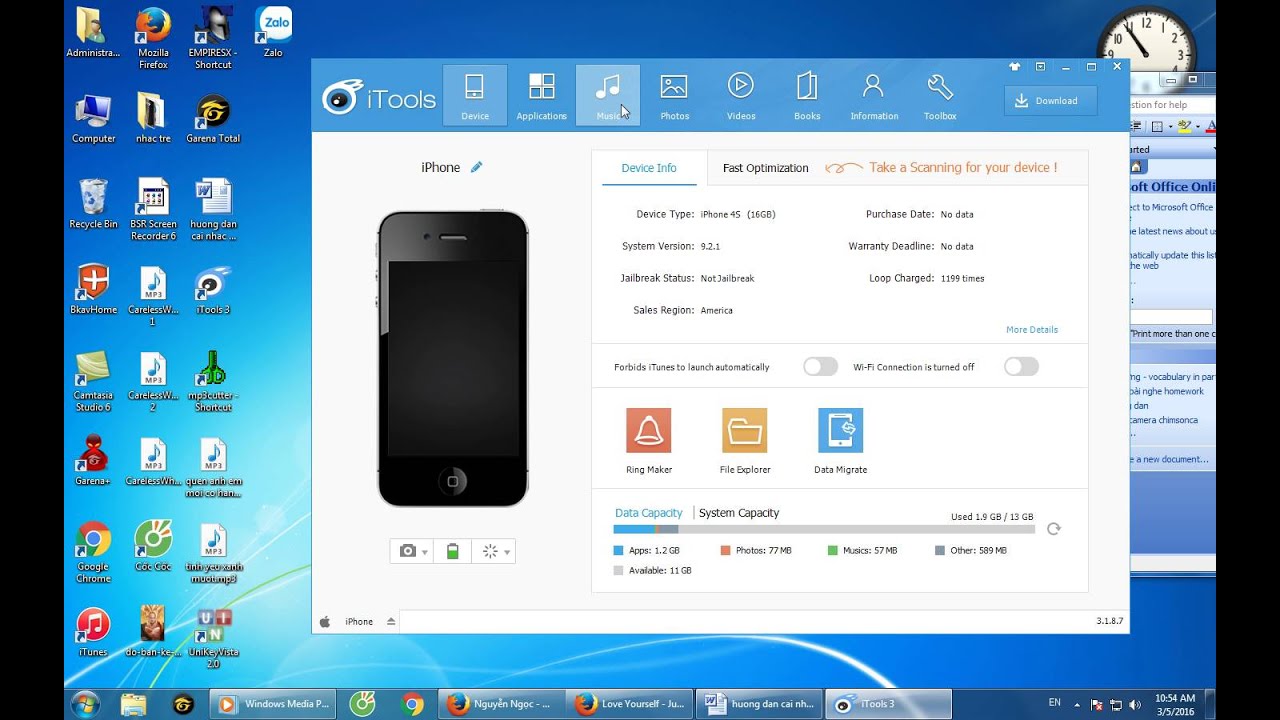Switch to the Device Info tab
The height and width of the screenshot is (720, 1280).
point(649,168)
